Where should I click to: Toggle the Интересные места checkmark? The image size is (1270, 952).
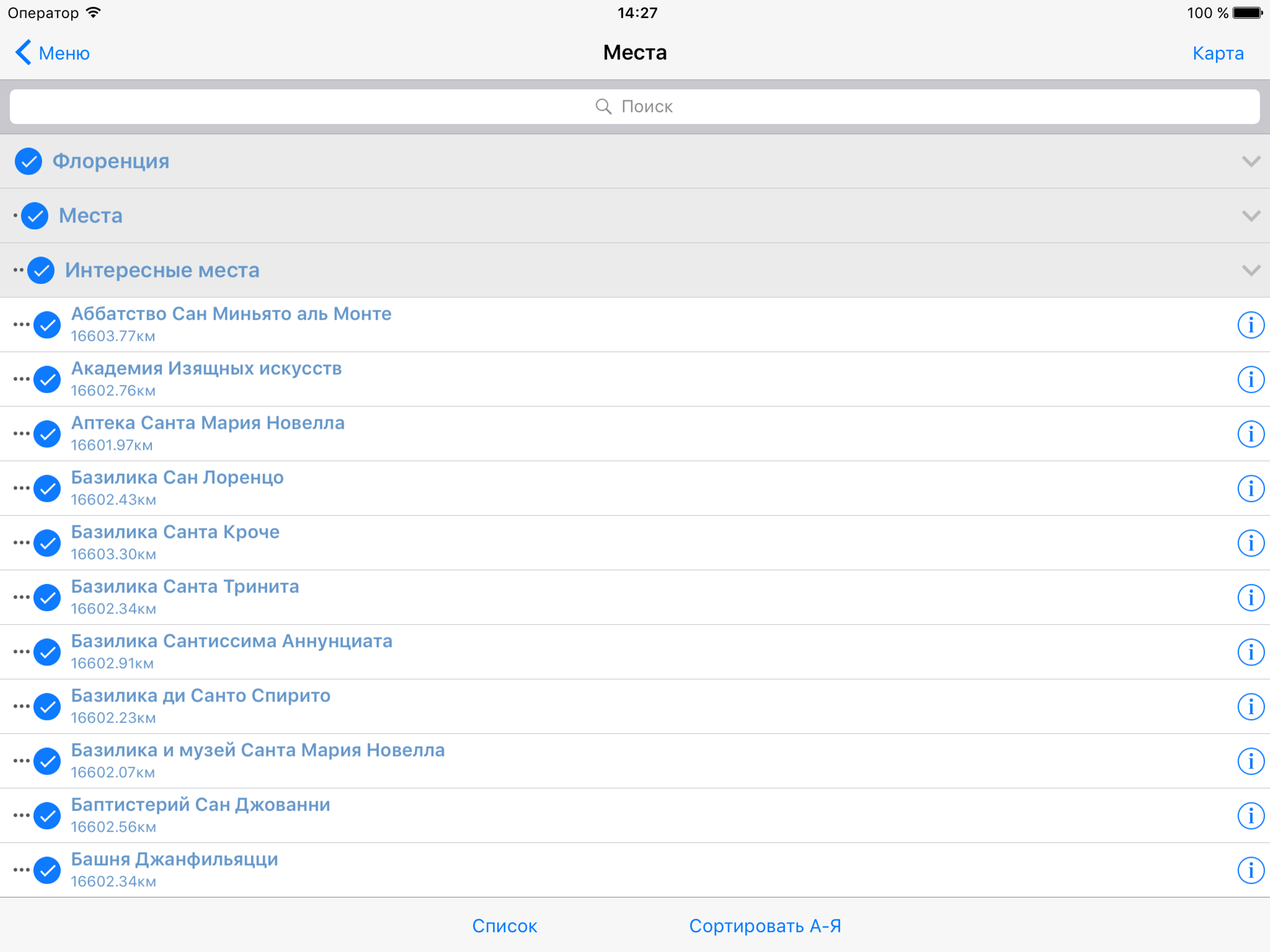[x=41, y=271]
